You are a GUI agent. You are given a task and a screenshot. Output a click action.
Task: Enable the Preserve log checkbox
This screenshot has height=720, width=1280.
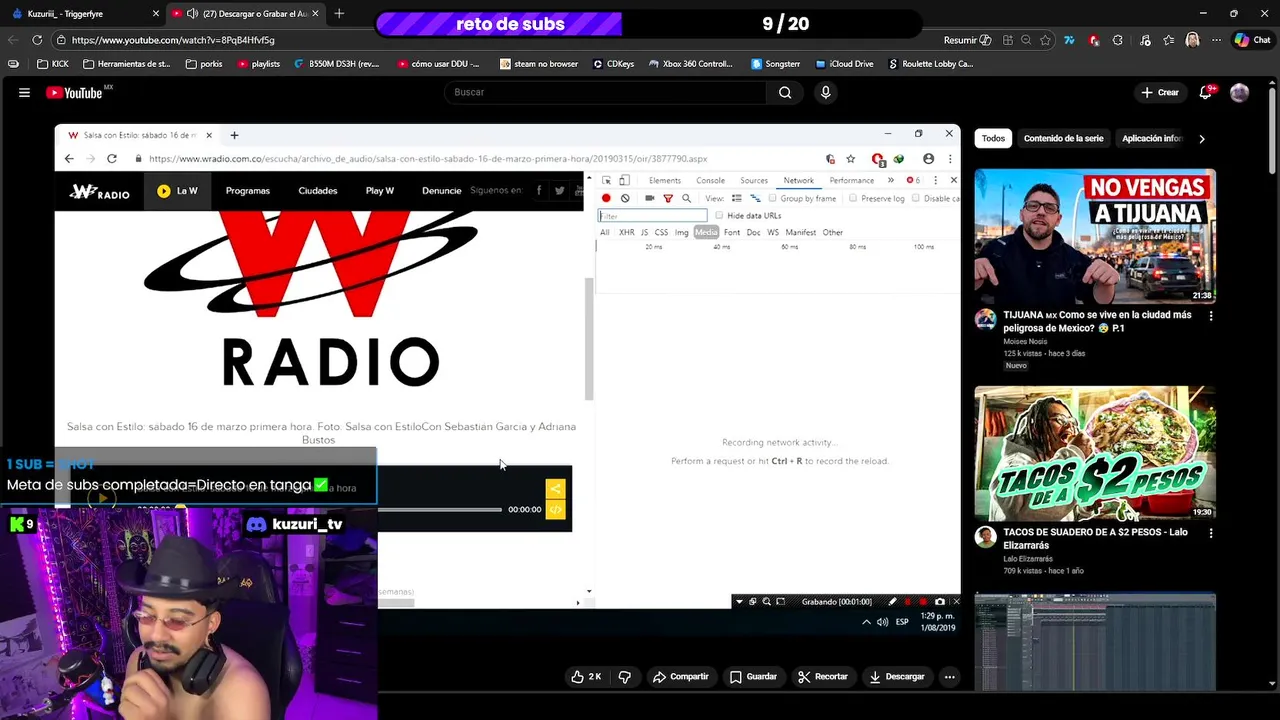coord(853,198)
